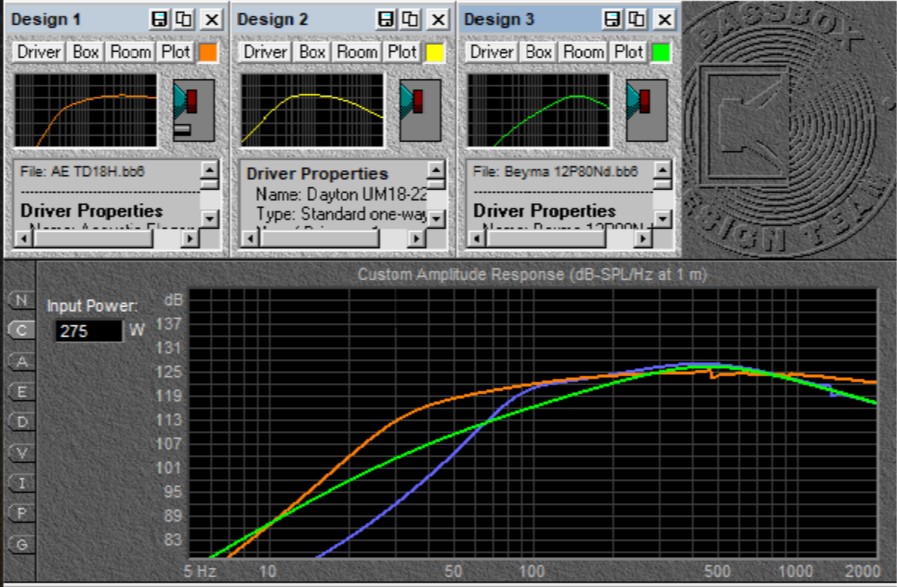Copy Design 3 using the duplicate icon
This screenshot has width=897, height=587.
pyautogui.click(x=637, y=19)
